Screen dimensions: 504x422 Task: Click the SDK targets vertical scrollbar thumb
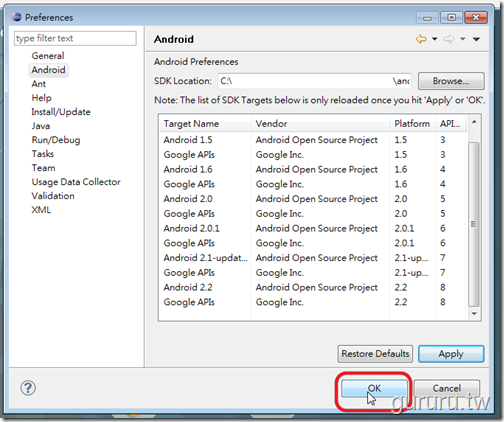[474, 224]
